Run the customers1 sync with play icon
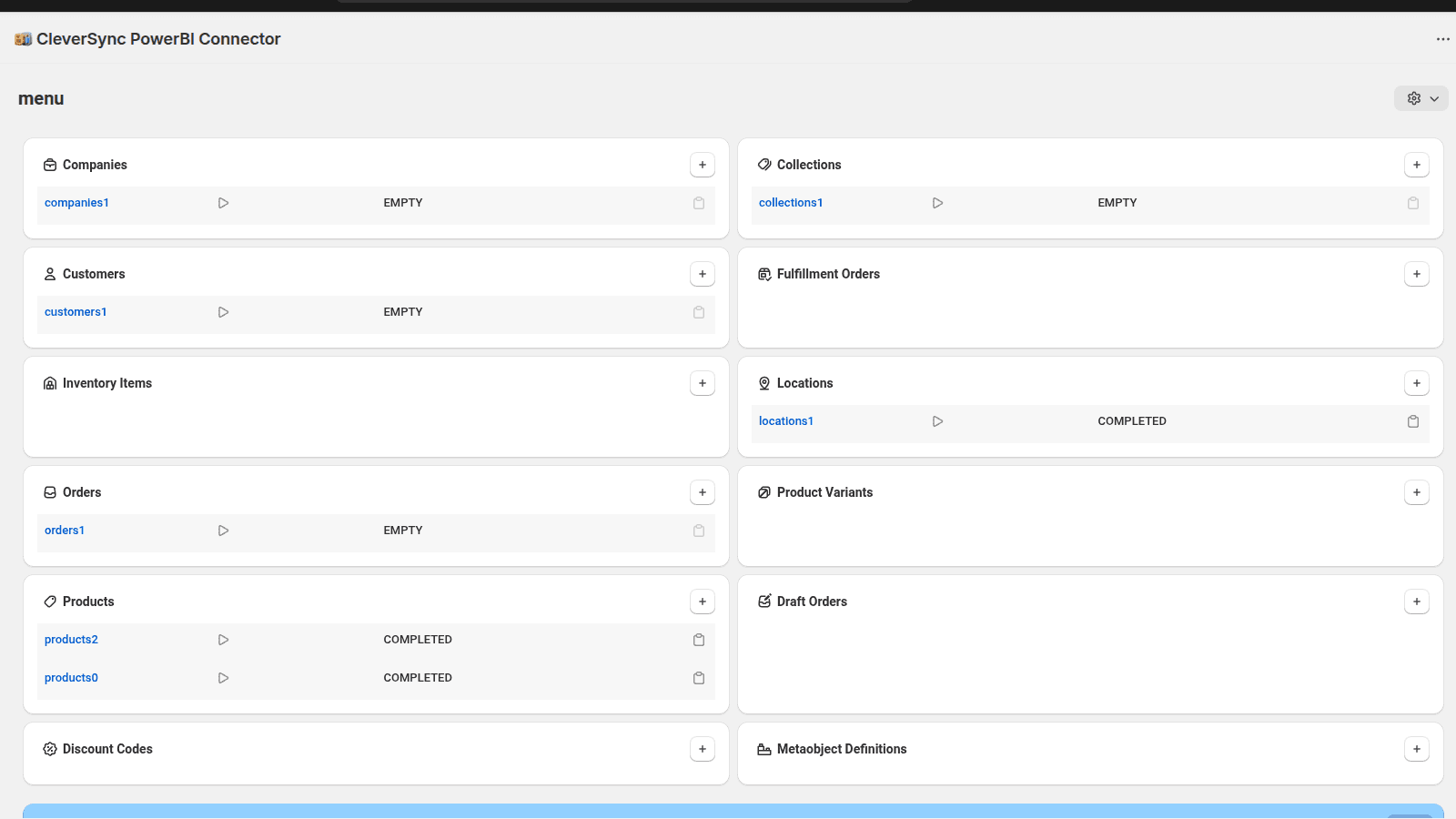 tap(223, 312)
